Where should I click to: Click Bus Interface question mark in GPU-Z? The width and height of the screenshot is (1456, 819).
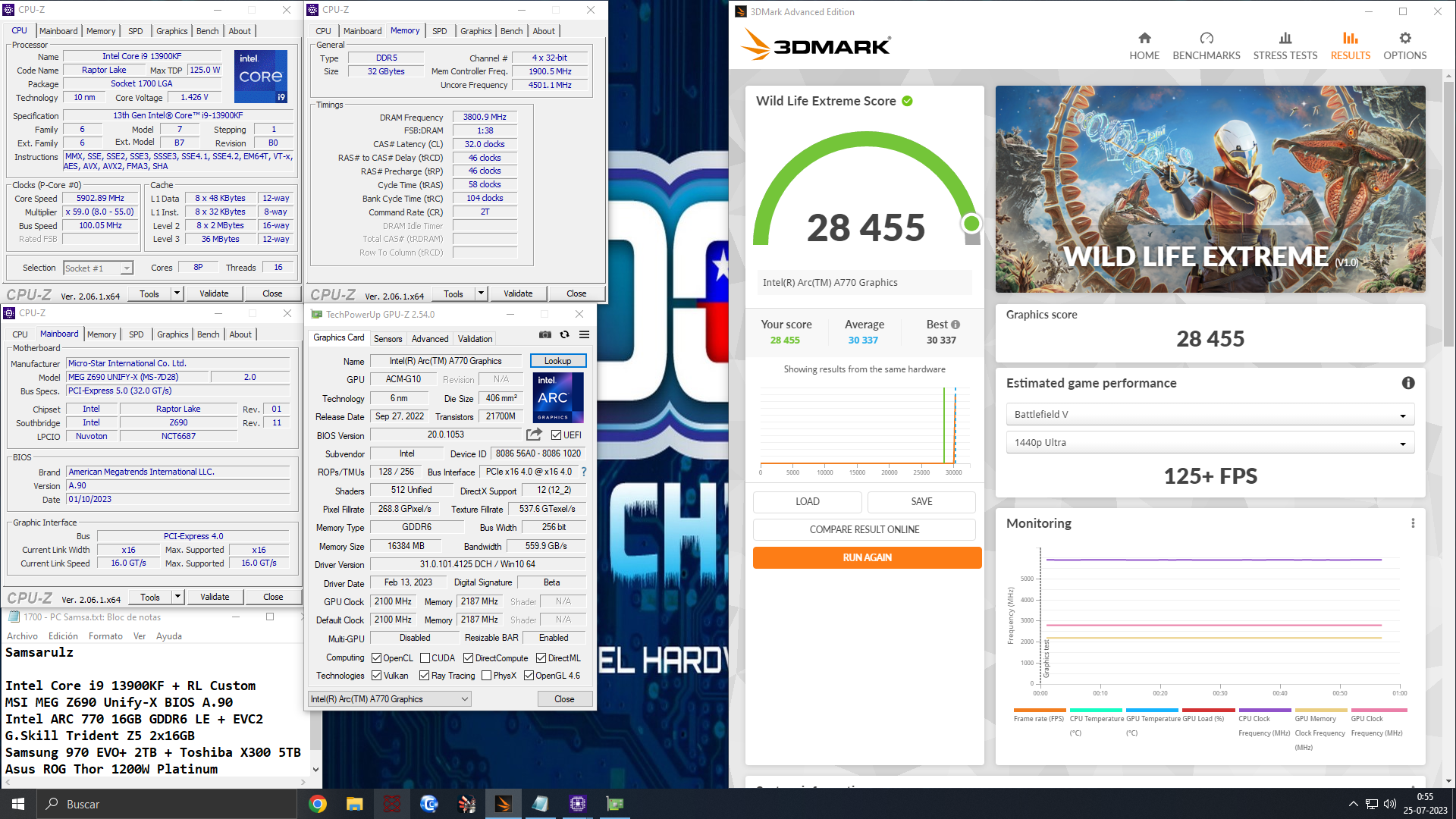point(584,472)
